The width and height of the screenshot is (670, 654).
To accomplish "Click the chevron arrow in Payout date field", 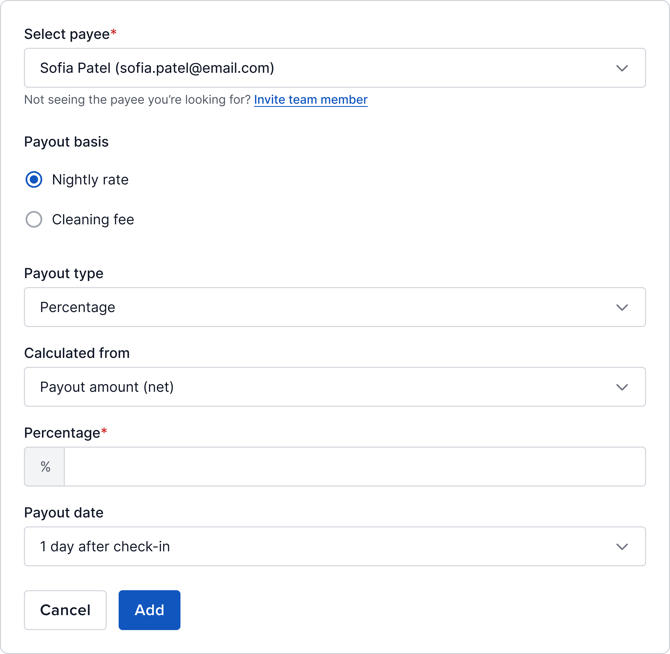I will [622, 547].
